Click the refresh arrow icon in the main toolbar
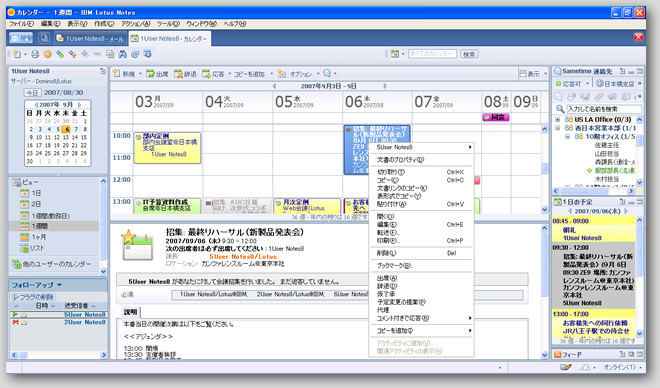Viewport: 660px width, 388px height. tap(135, 54)
